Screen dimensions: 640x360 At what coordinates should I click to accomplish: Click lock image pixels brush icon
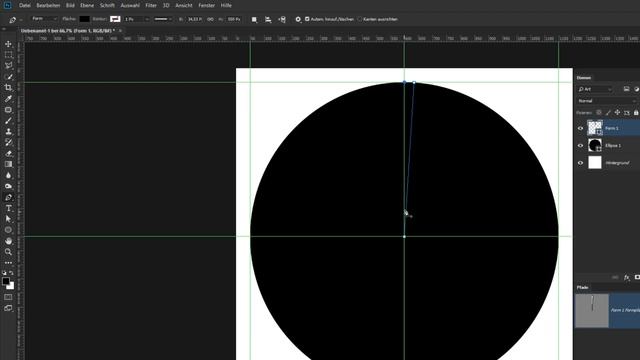[x=608, y=112]
